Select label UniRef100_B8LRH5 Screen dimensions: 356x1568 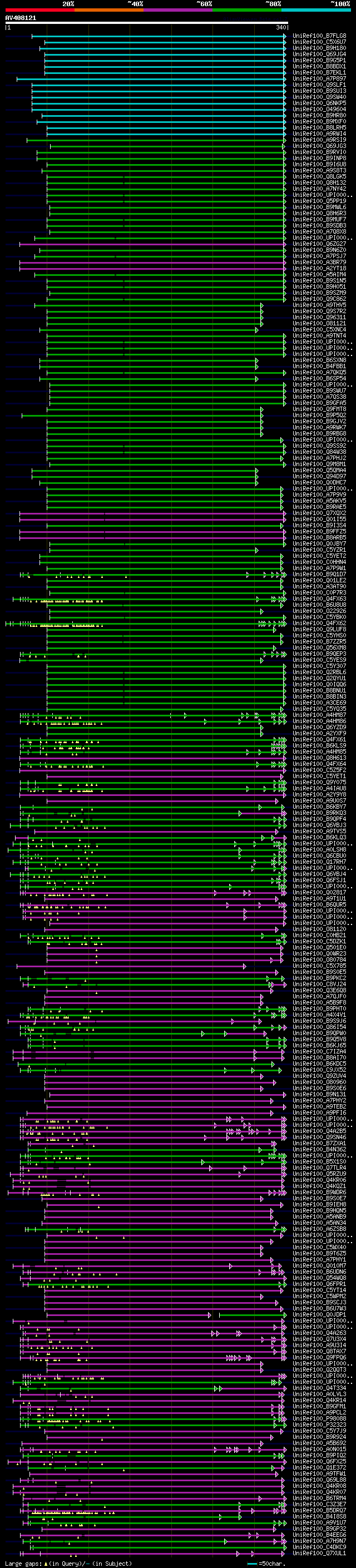coord(319,128)
